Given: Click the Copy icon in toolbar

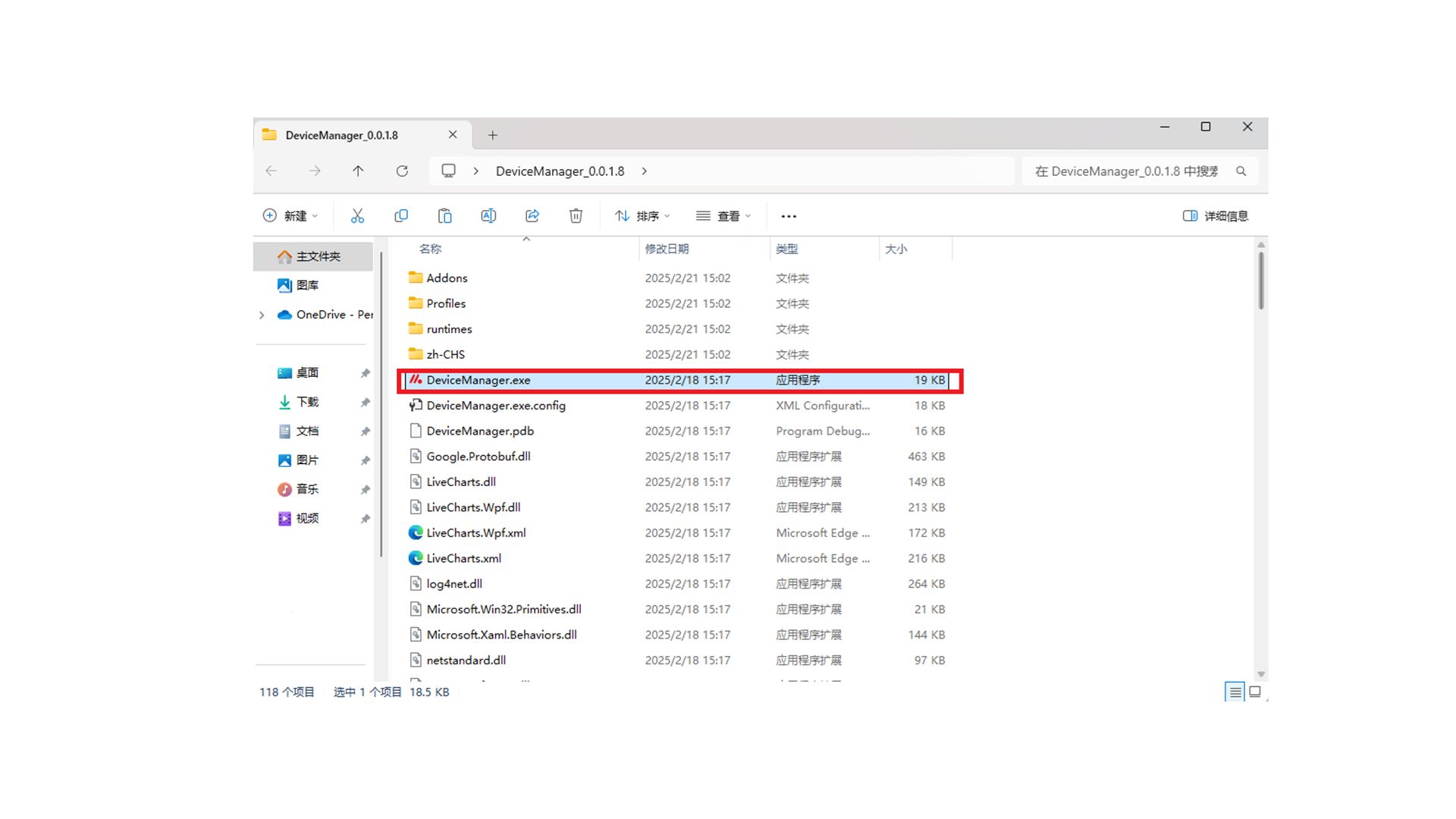Looking at the screenshot, I should click(x=401, y=216).
